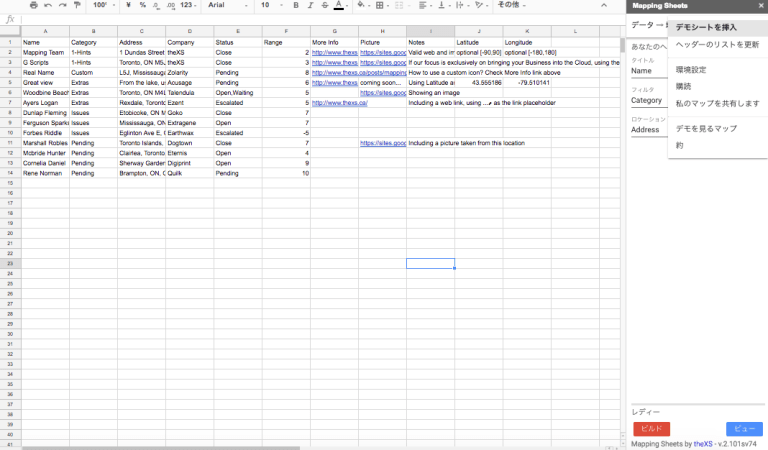The width and height of the screenshot is (768, 450).
Task: Collapse the toolbar with the up chevron
Action: (604, 5)
